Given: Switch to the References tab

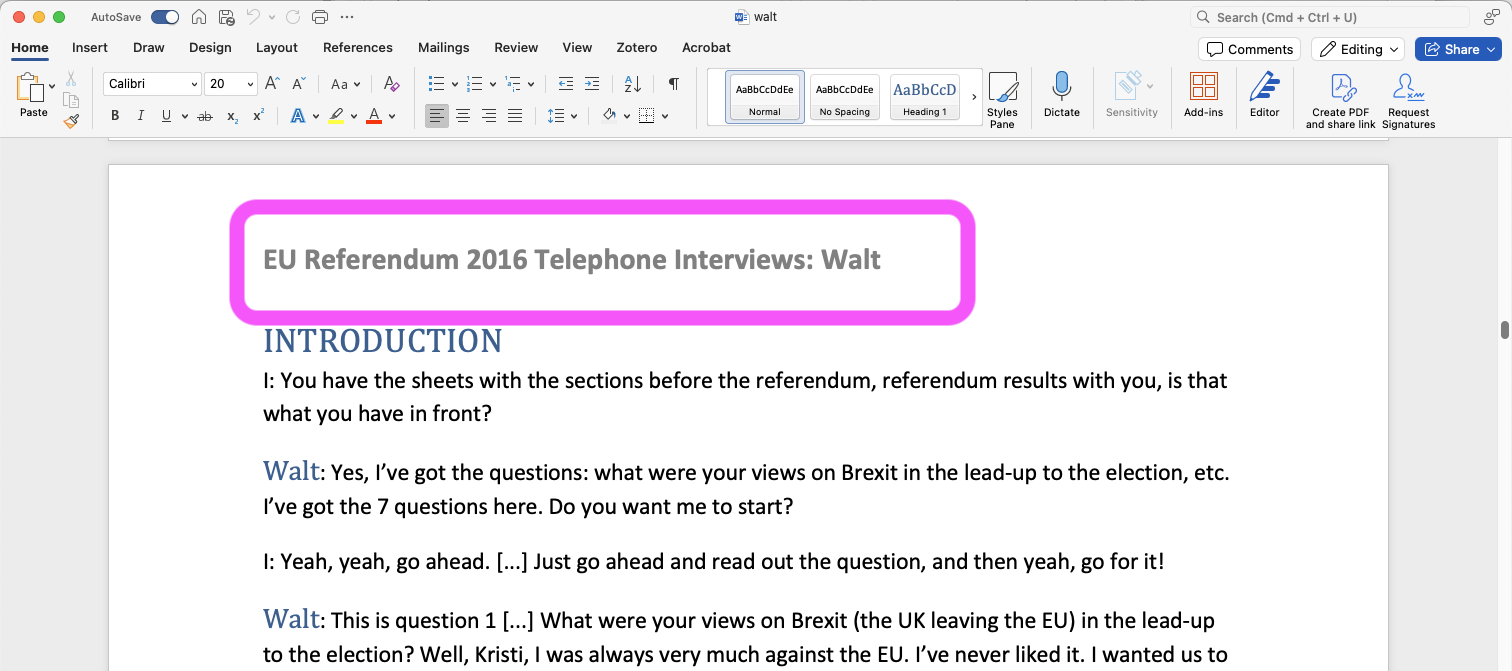Looking at the screenshot, I should pyautogui.click(x=357, y=47).
